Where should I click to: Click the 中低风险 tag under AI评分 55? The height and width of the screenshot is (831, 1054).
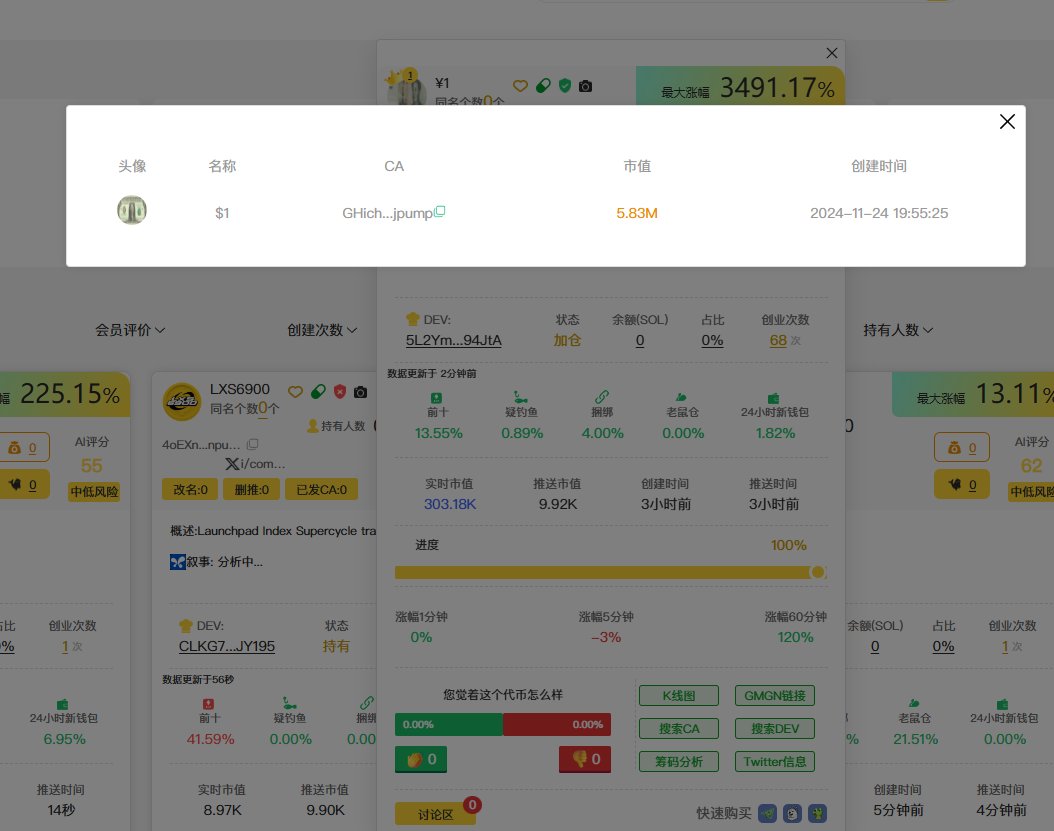[x=94, y=491]
